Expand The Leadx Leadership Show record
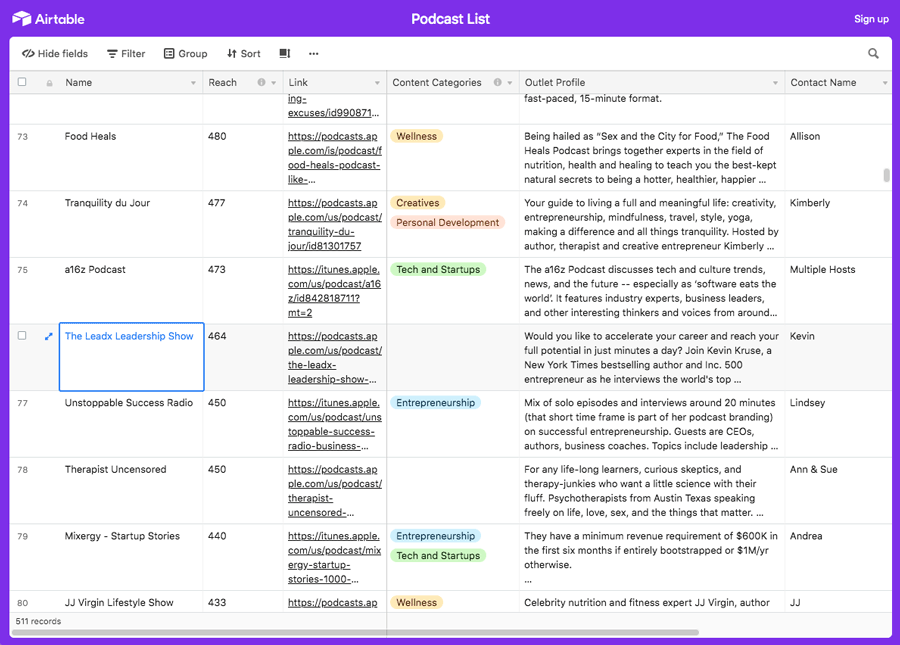Image resolution: width=900 pixels, height=645 pixels. point(49,336)
